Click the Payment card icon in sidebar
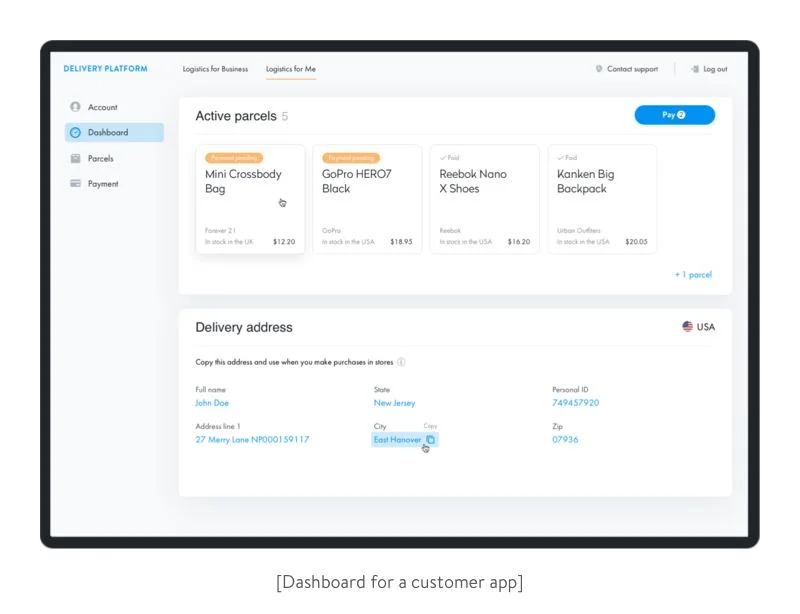 75,184
